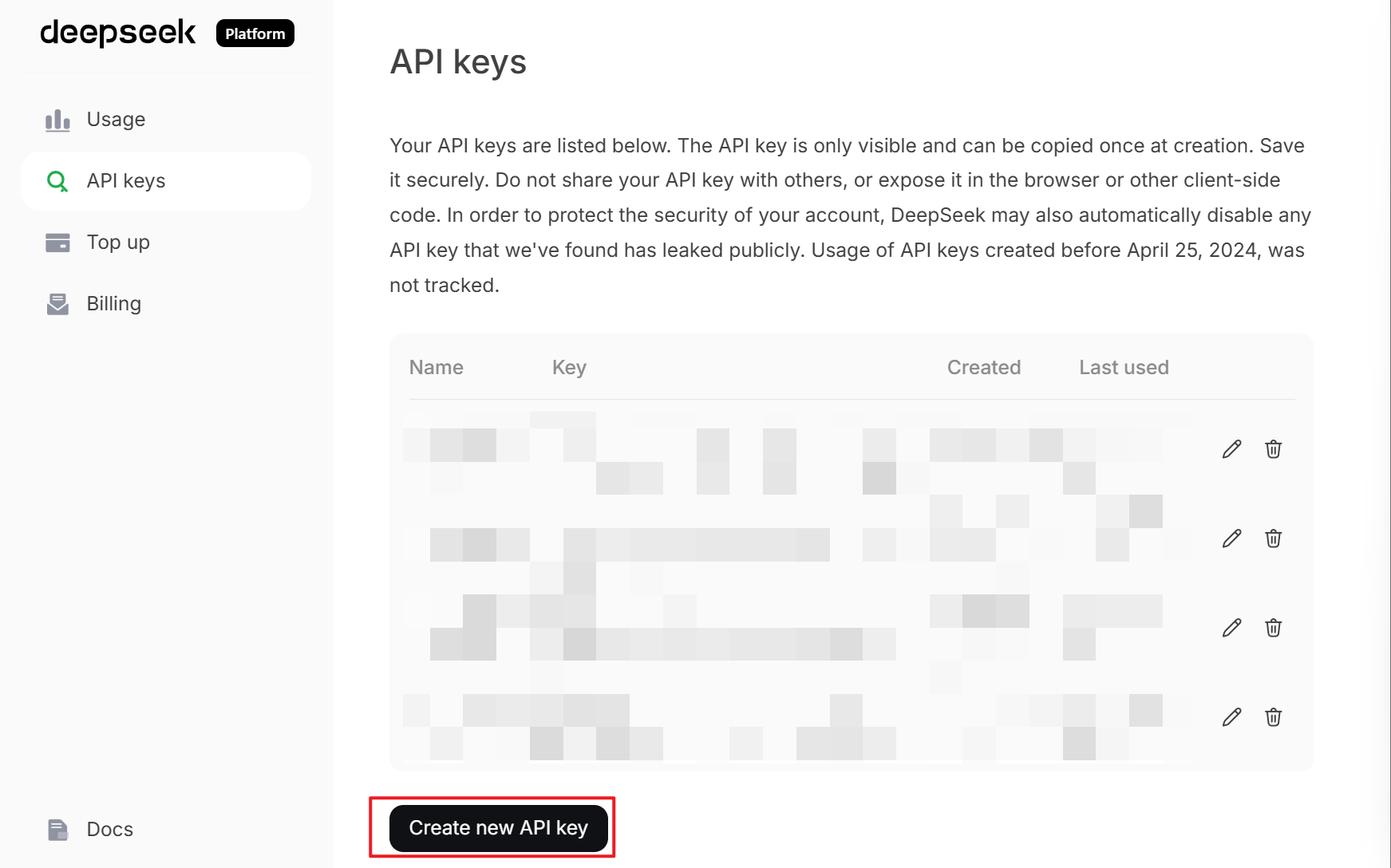This screenshot has height=868, width=1391.
Task: Rename the third API key via pencil icon
Action: tap(1231, 628)
